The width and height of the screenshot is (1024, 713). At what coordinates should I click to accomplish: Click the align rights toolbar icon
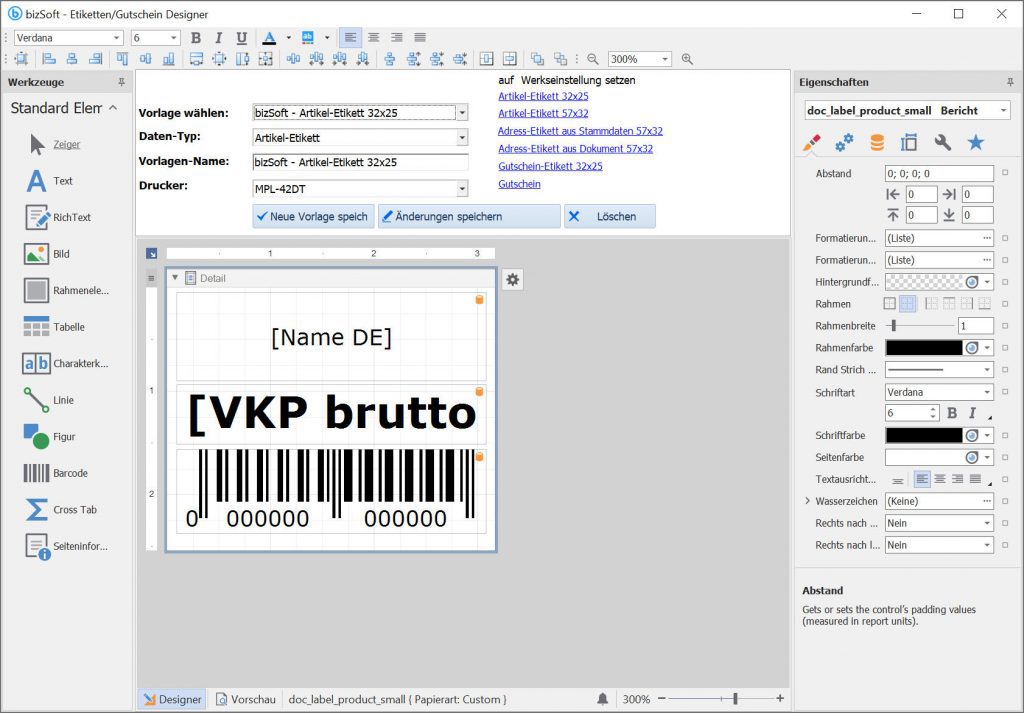click(95, 59)
